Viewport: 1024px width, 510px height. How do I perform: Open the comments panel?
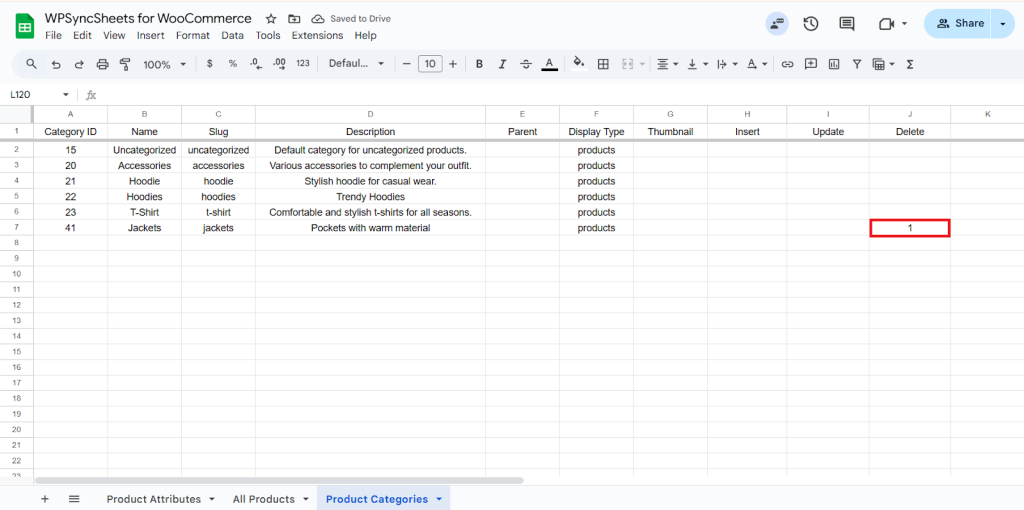click(x=847, y=24)
